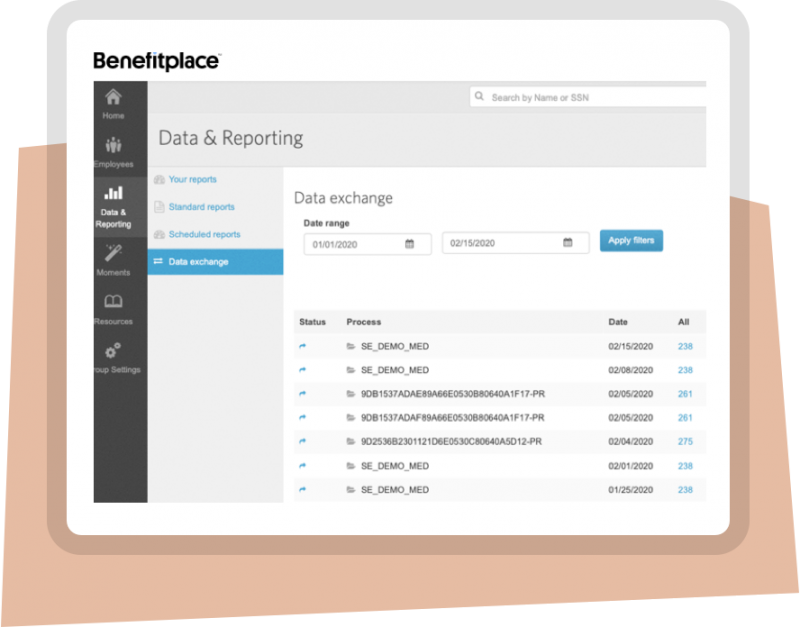Click the folder icon beside 9DB1537ADAE process
This screenshot has width=800, height=627.
(351, 394)
